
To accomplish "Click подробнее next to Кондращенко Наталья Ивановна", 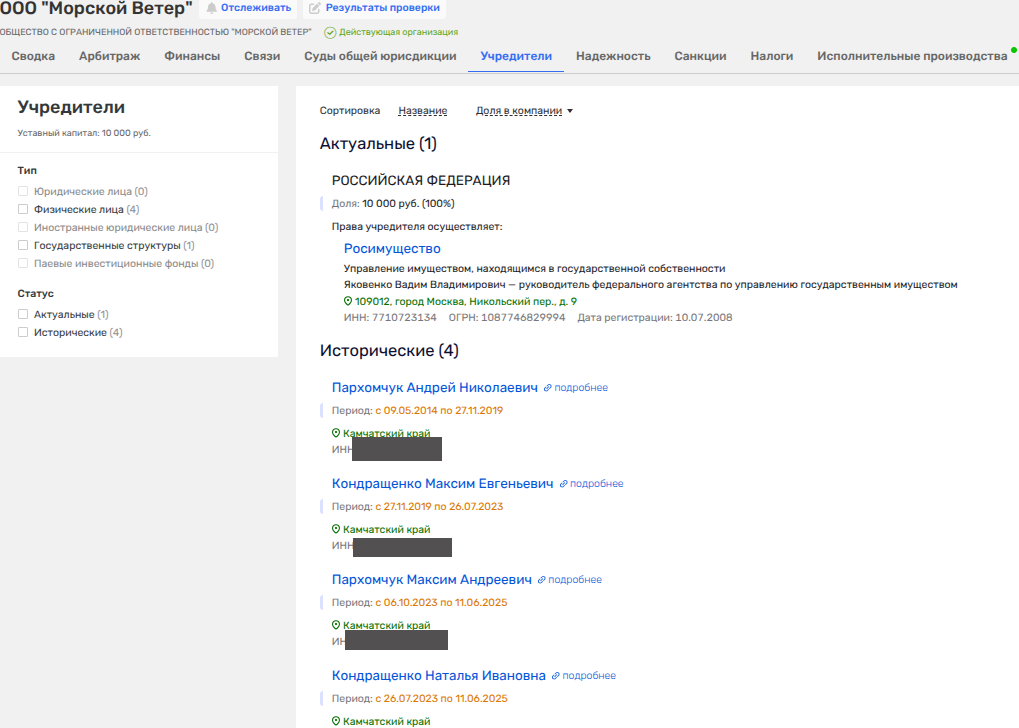I will click(x=589, y=676).
